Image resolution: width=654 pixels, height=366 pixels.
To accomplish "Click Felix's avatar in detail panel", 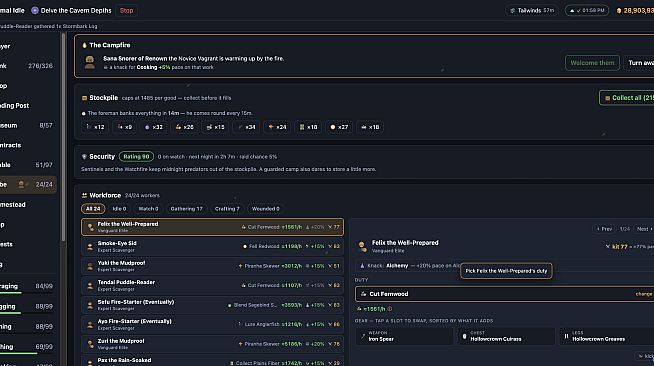I will pyautogui.click(x=362, y=247).
